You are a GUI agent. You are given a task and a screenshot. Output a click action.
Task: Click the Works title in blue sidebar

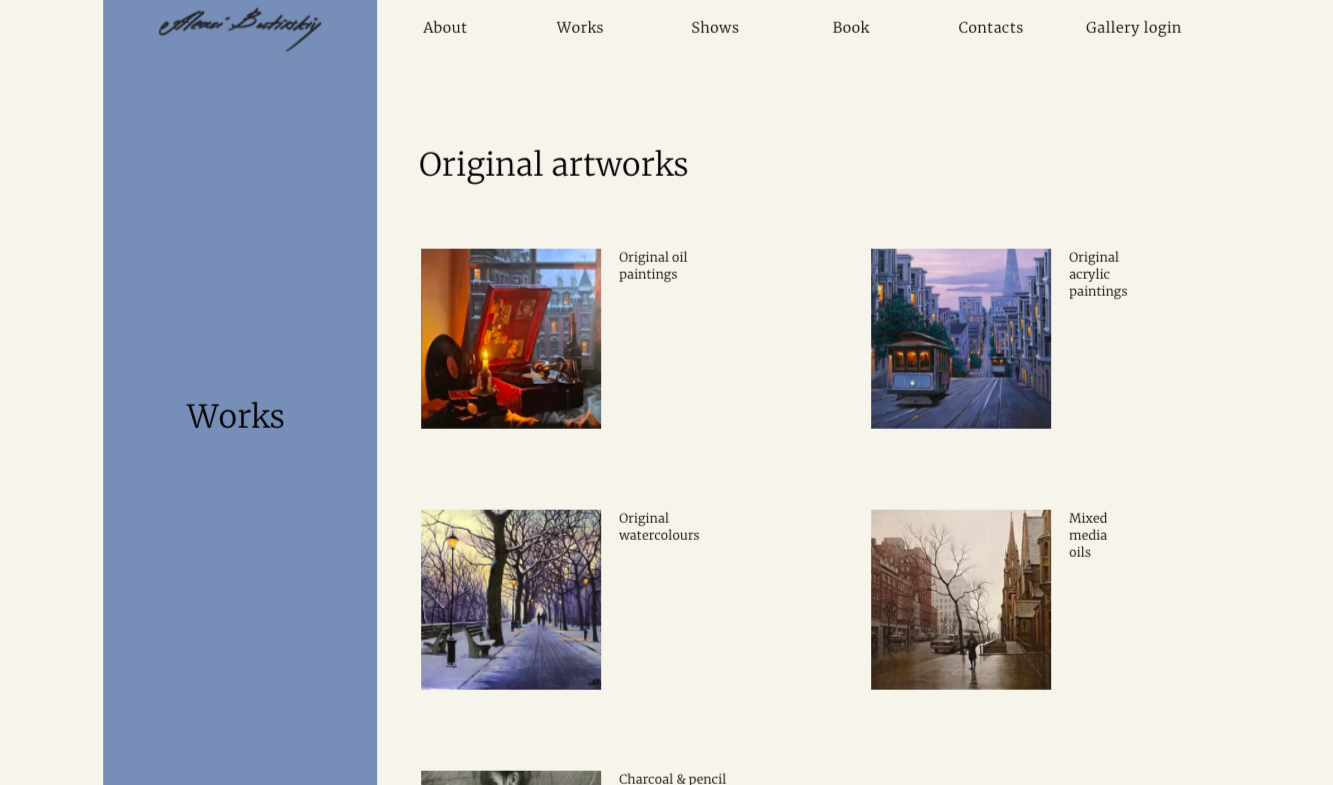(x=235, y=416)
